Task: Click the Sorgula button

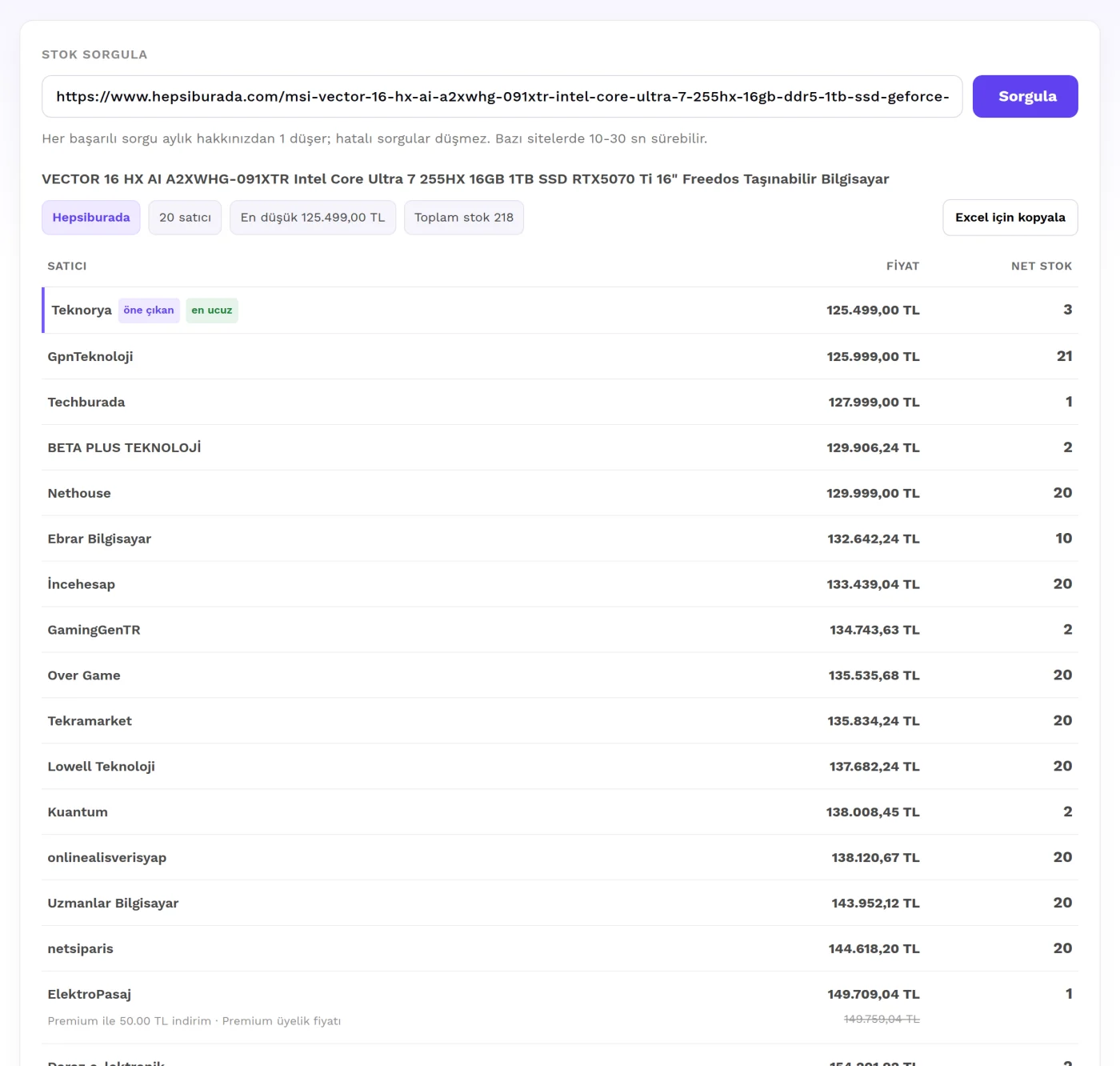Action: tap(1025, 96)
